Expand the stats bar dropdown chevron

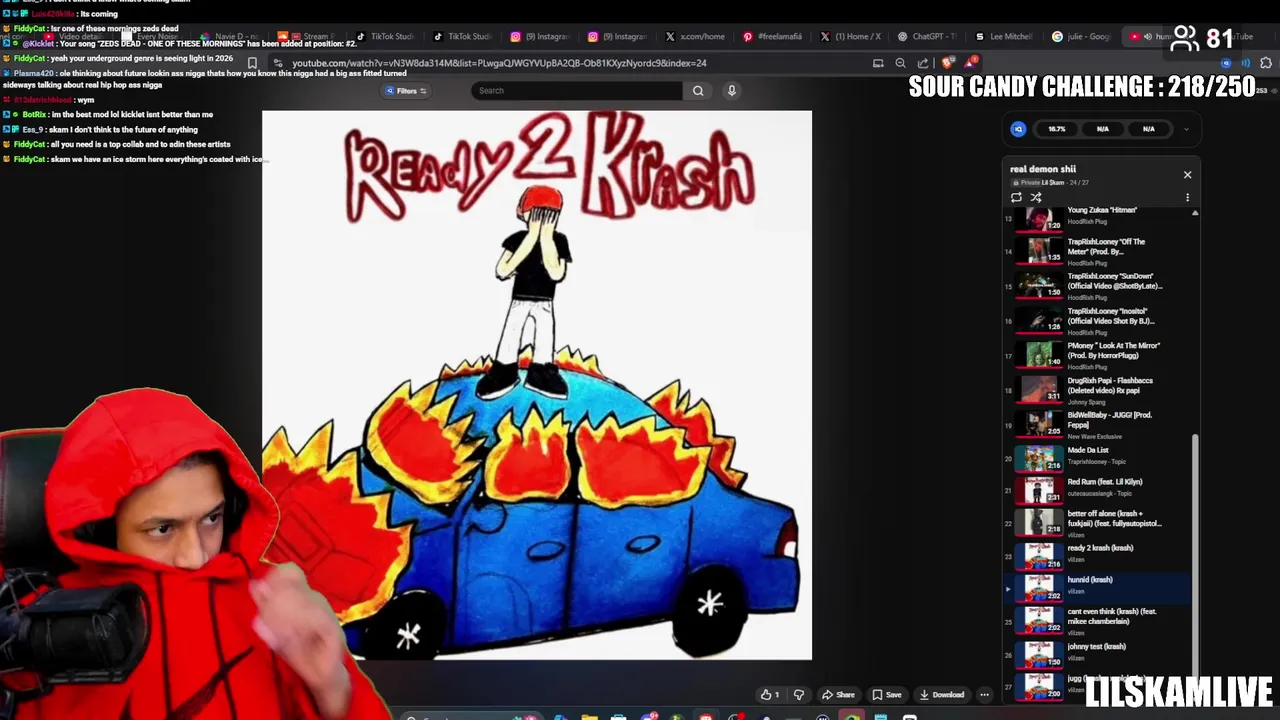click(1186, 129)
